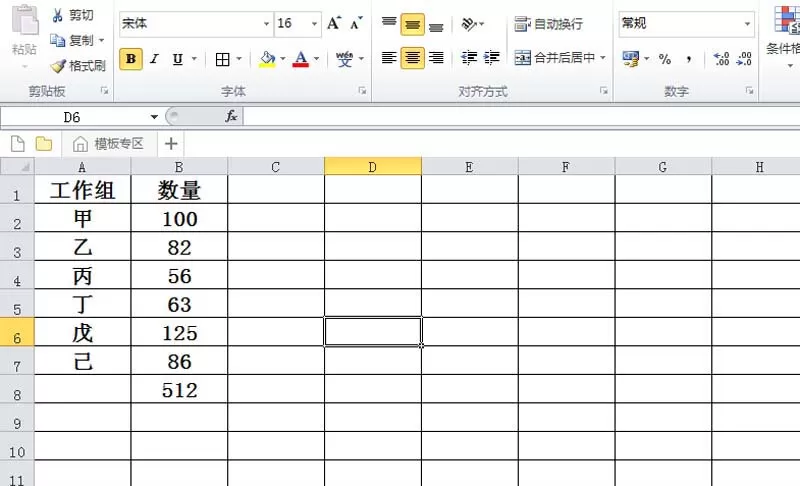Image resolution: width=800 pixels, height=486 pixels.
Task: Click the phonetic guide wén icon
Action: click(x=344, y=59)
